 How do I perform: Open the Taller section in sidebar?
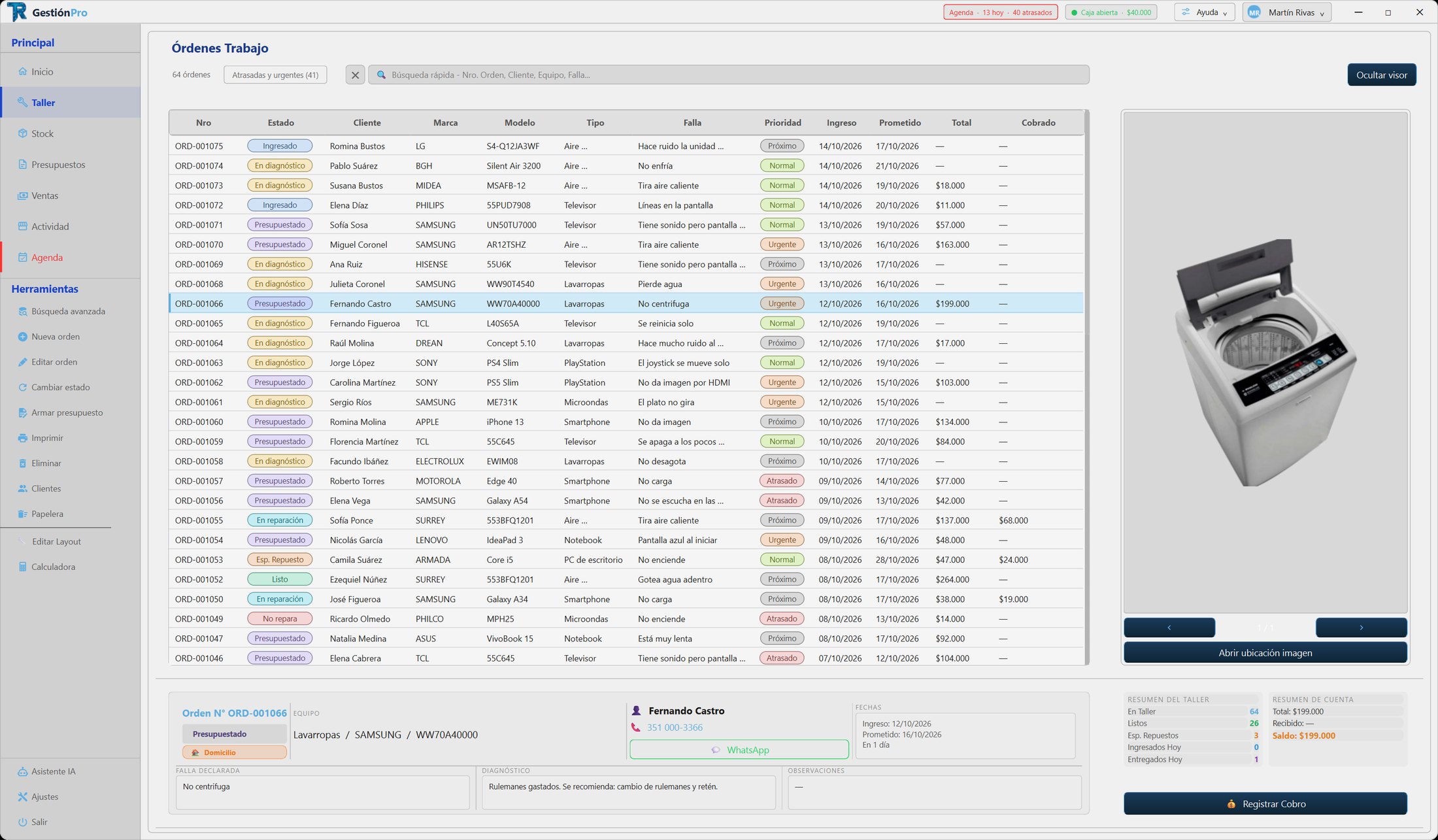(x=71, y=103)
